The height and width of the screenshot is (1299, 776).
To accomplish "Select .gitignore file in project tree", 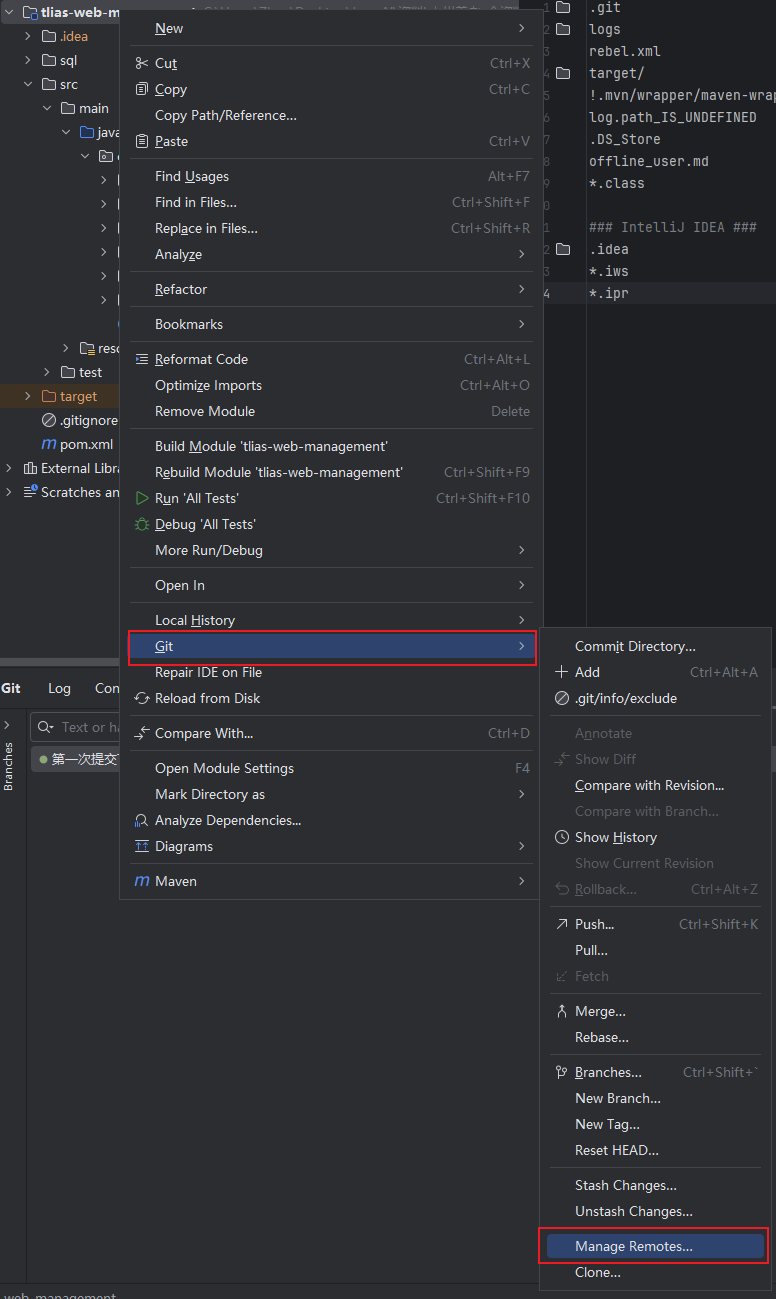I will (80, 420).
